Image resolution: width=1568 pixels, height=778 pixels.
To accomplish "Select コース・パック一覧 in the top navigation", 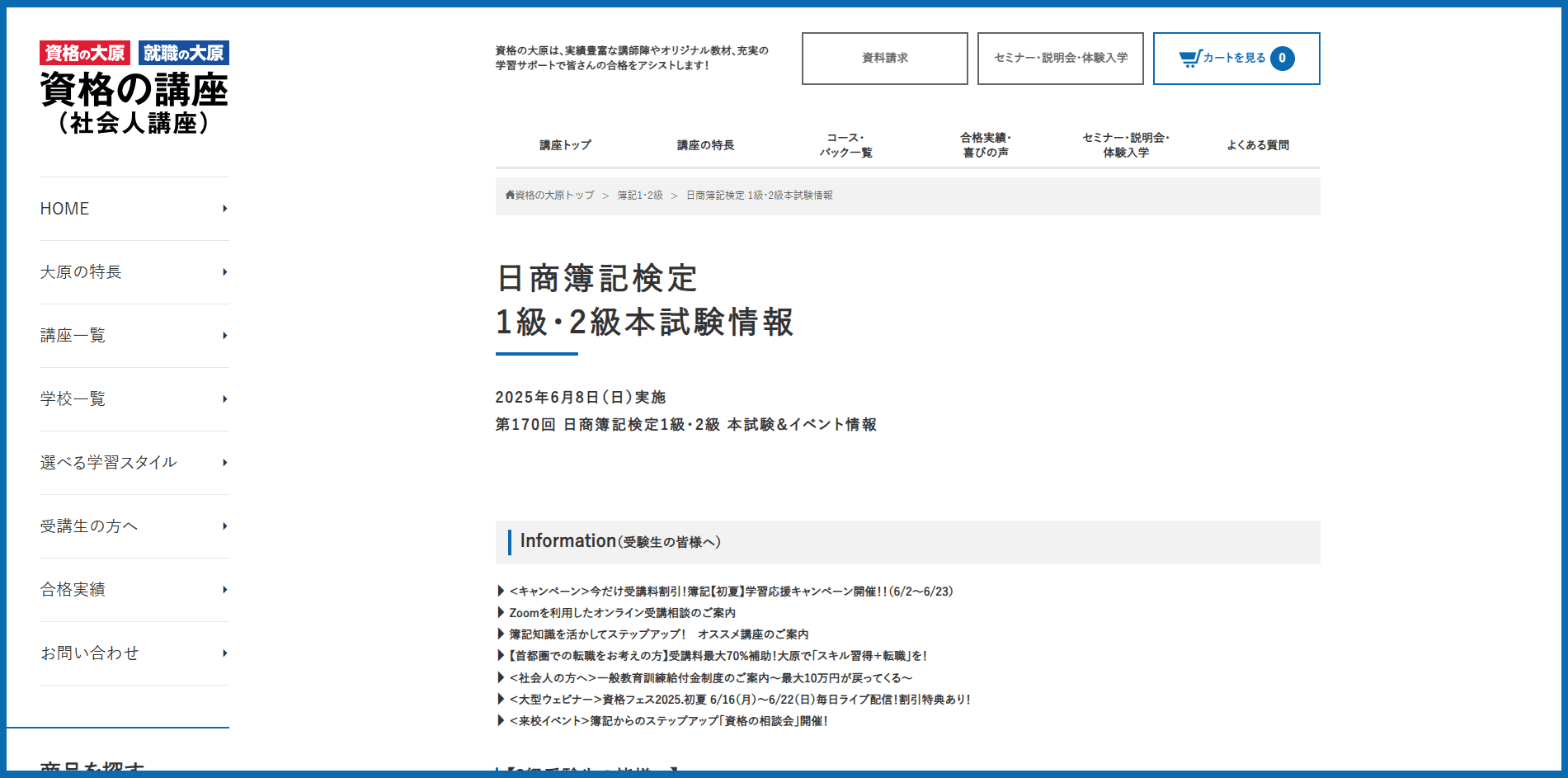I will click(x=845, y=145).
